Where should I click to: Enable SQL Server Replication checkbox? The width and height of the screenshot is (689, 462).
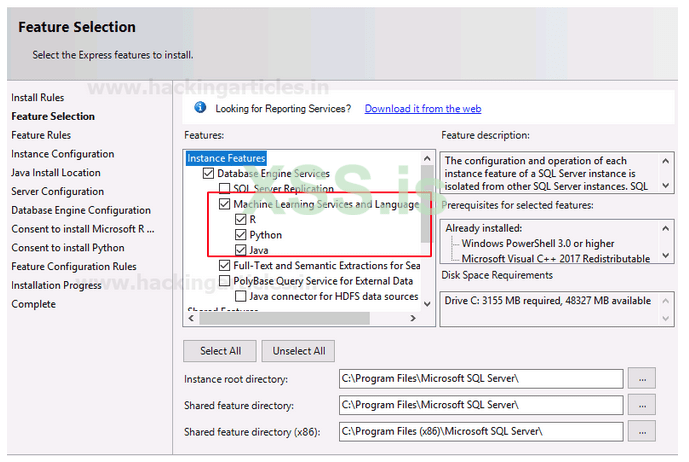click(225, 188)
